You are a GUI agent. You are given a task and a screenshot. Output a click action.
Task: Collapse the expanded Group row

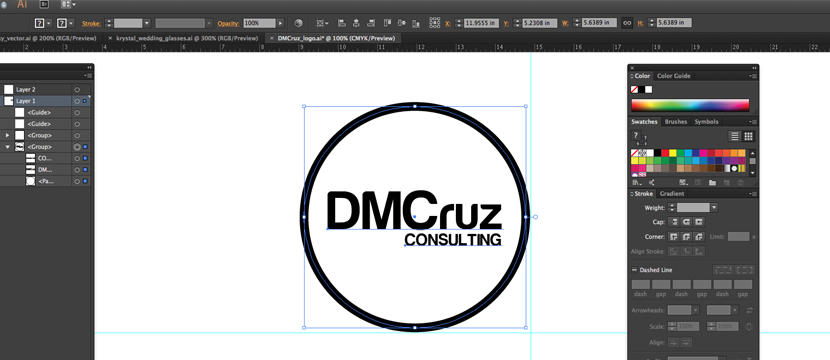tap(7, 147)
